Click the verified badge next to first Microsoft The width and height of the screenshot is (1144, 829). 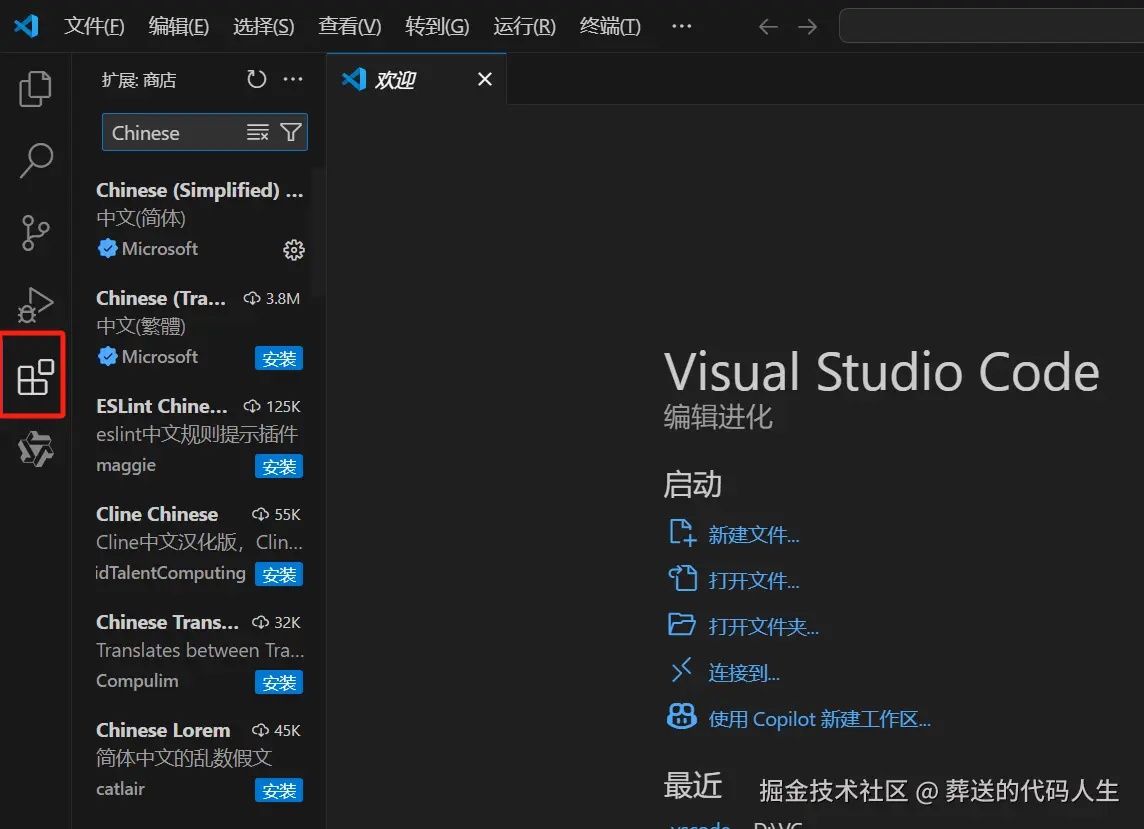coord(107,249)
